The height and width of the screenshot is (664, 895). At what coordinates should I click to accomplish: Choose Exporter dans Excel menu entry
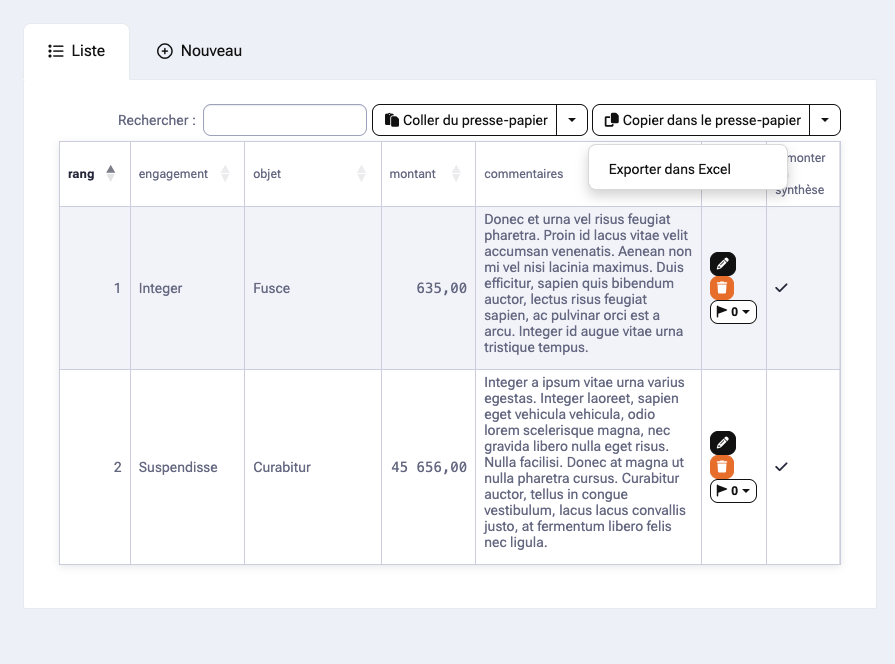pos(688,170)
